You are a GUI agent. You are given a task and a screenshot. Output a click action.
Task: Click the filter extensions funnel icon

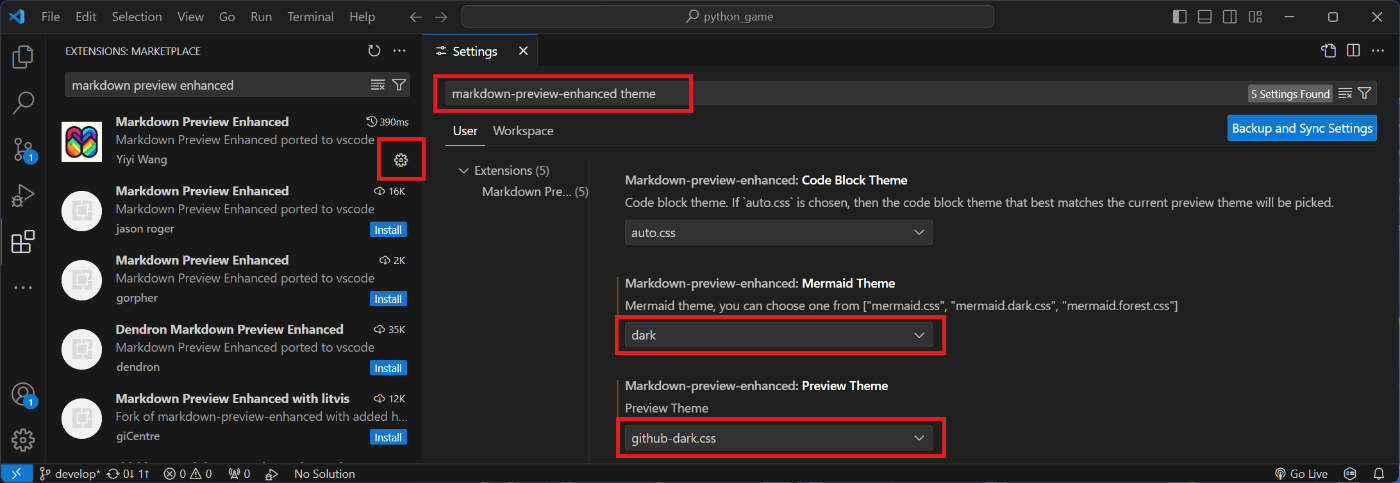click(x=399, y=85)
